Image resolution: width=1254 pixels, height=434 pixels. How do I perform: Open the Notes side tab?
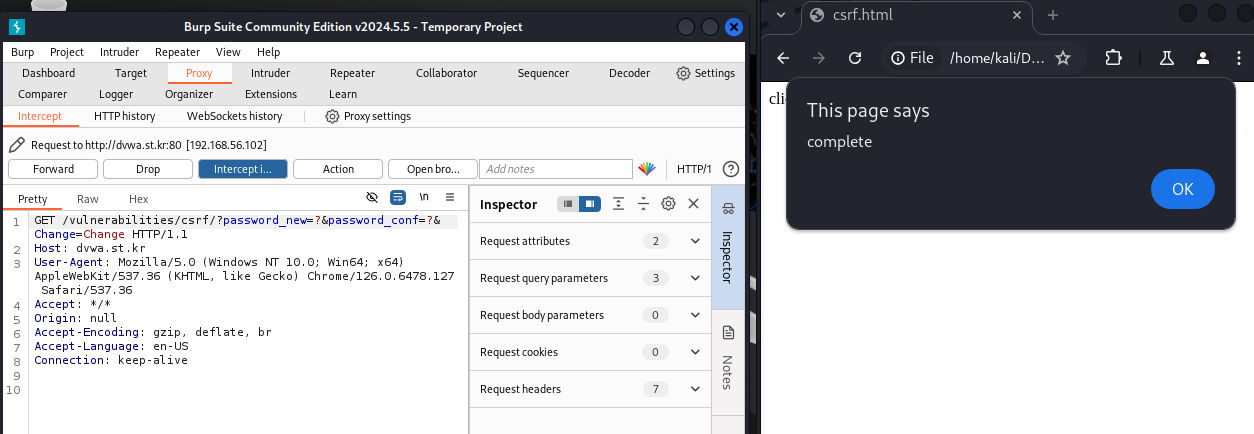coord(728,360)
